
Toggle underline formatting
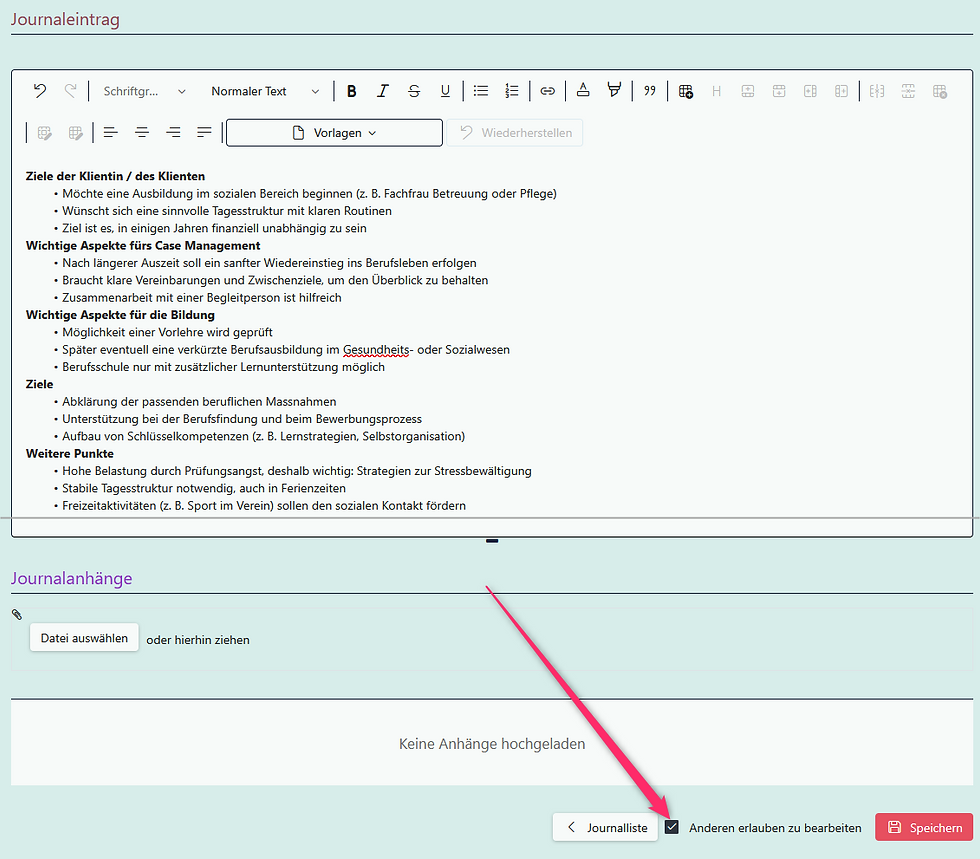[445, 91]
